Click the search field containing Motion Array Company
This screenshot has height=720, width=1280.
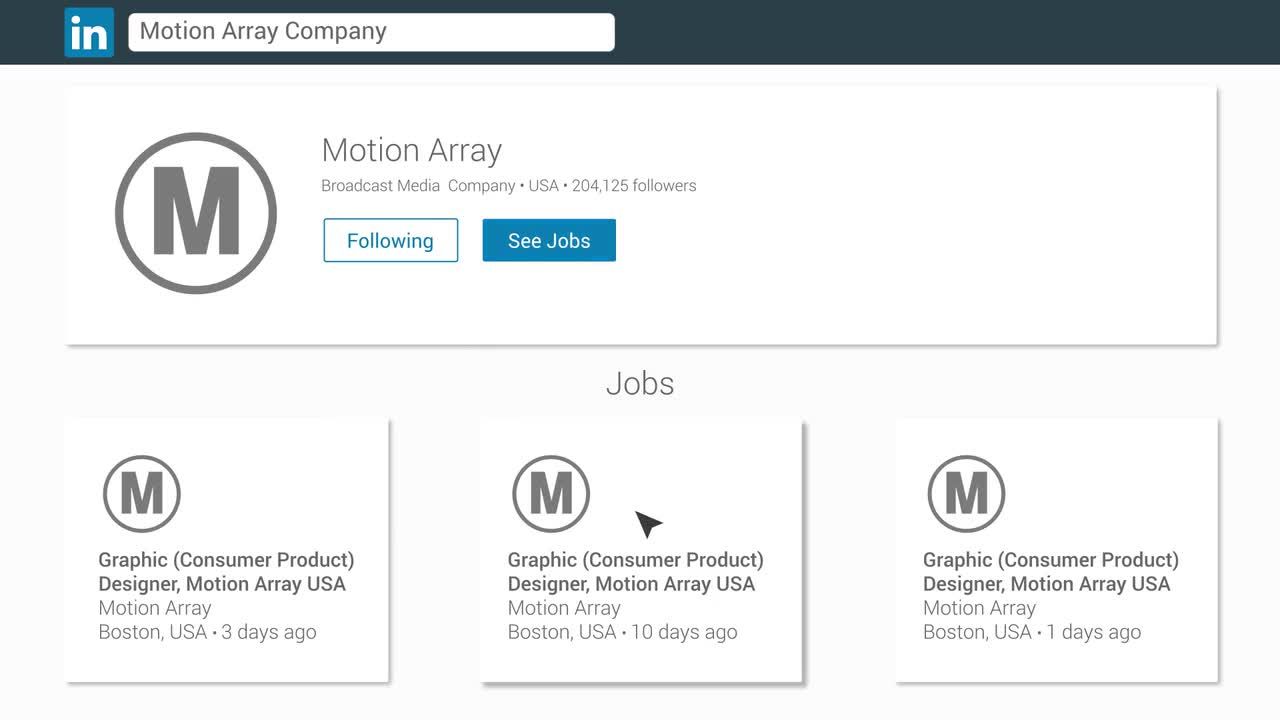click(370, 32)
